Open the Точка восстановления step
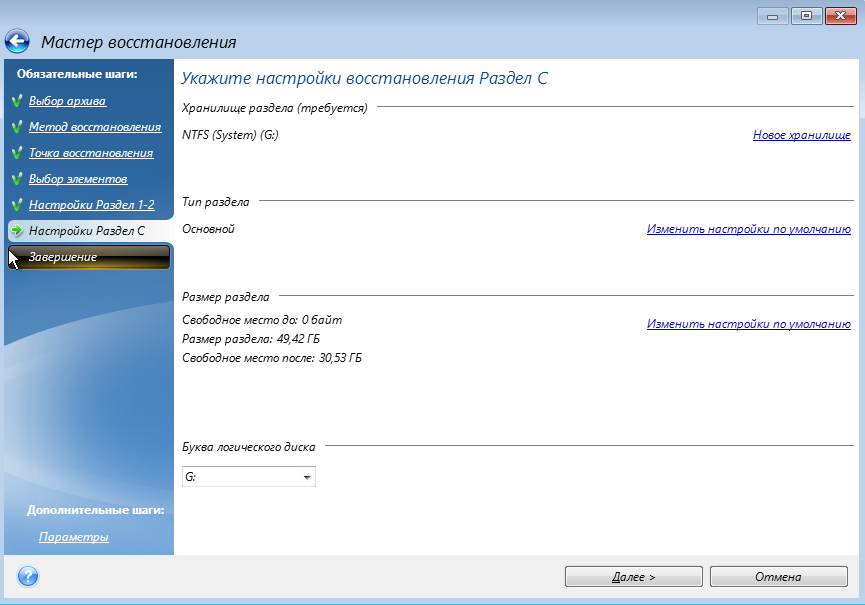 pyautogui.click(x=91, y=153)
